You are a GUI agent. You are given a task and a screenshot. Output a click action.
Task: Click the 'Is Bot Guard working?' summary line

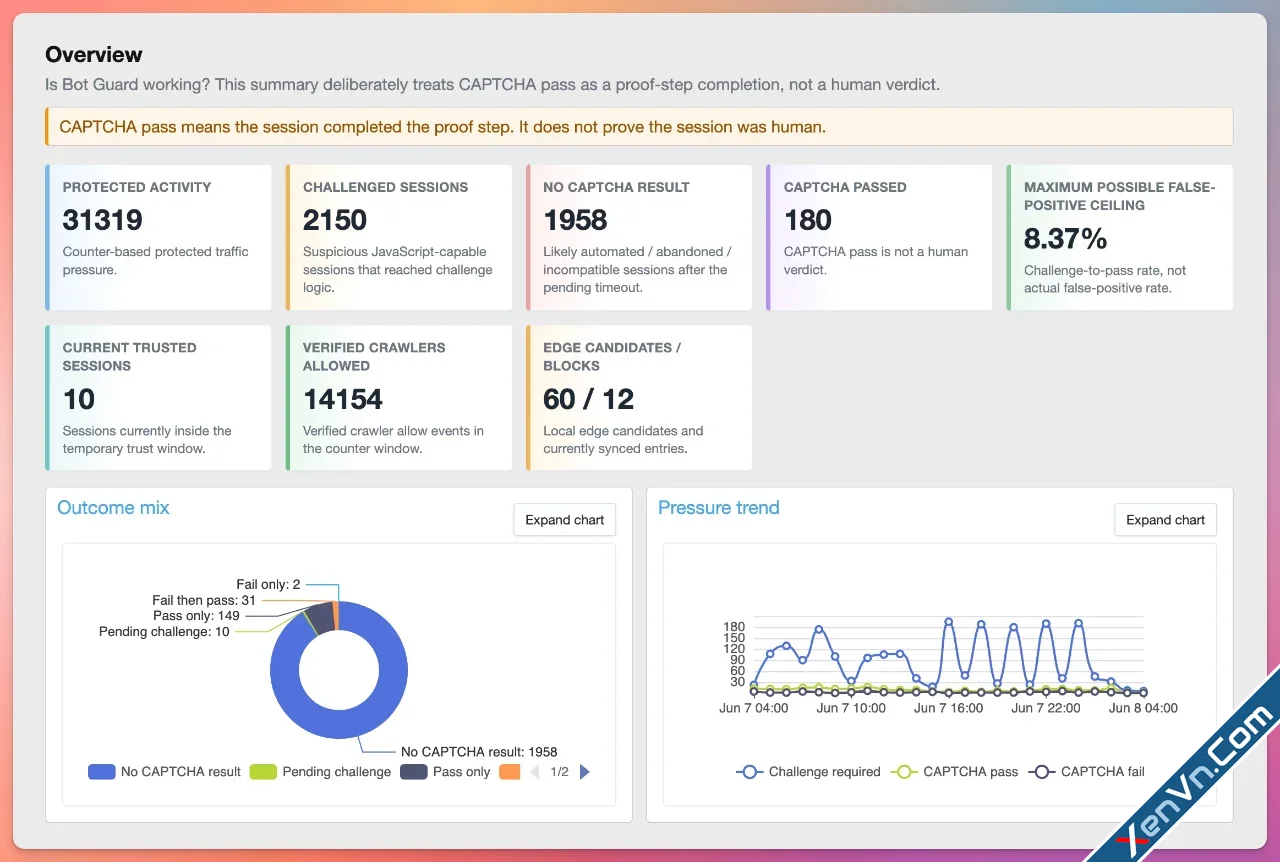[x=493, y=85]
